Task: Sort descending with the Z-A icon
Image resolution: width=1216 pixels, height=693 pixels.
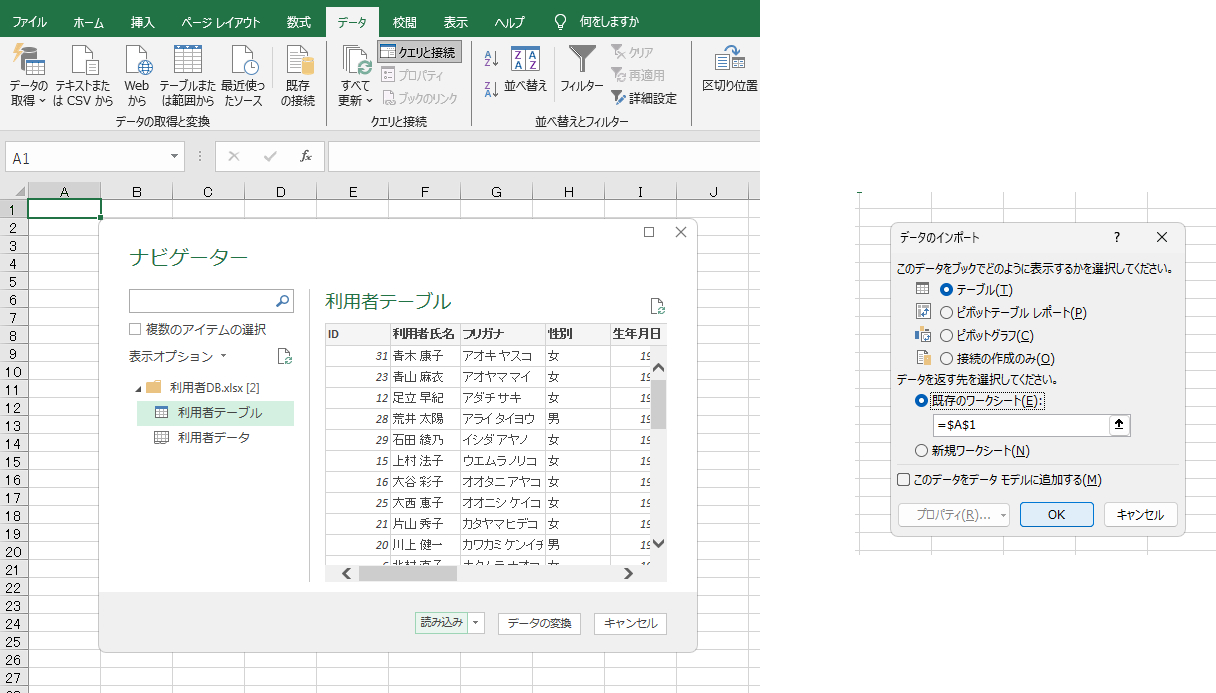Action: tap(491, 89)
